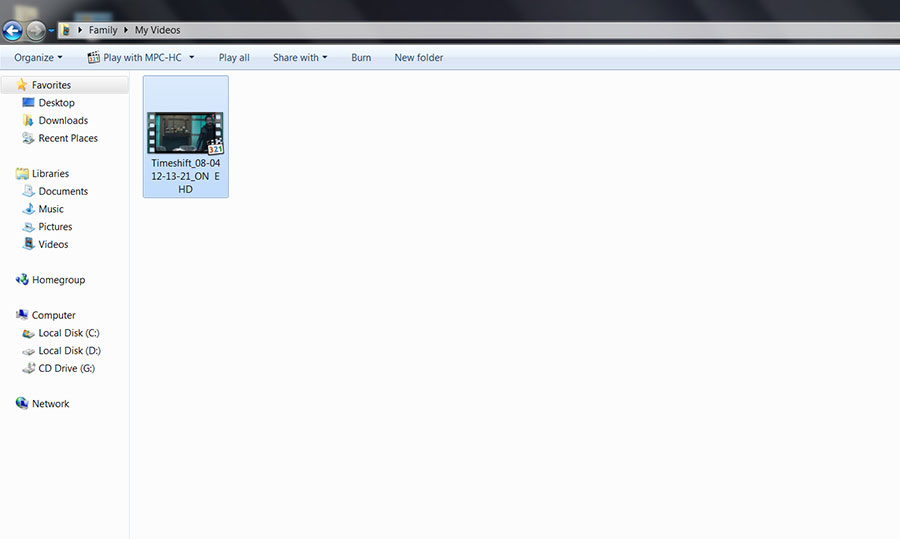Viewport: 900px width, 539px height.
Task: Click the CD Drive (G:) icon
Action: pos(28,369)
